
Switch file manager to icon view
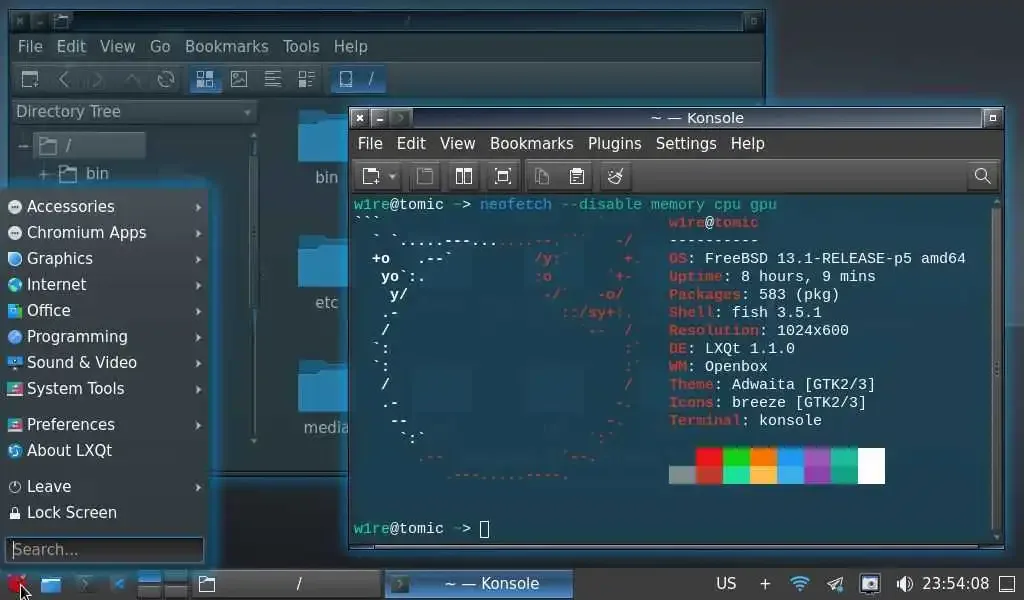pyautogui.click(x=205, y=80)
